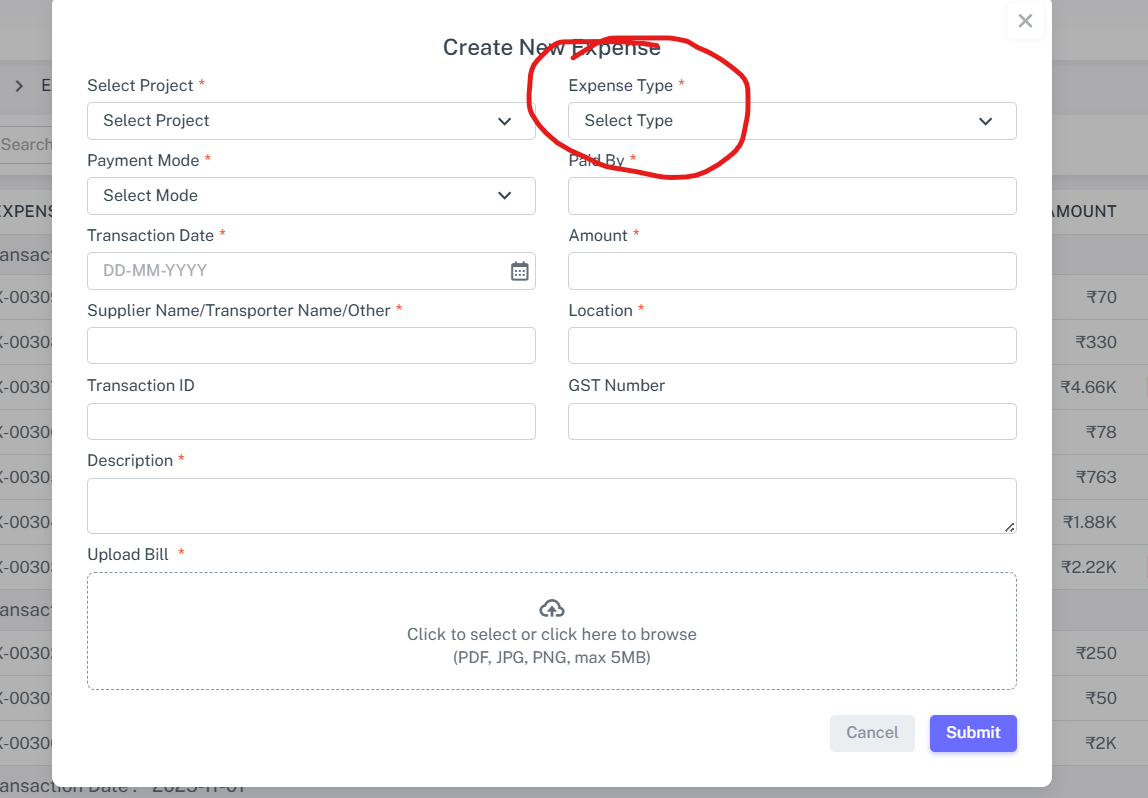Click the Expense Type chevron arrow

985,121
